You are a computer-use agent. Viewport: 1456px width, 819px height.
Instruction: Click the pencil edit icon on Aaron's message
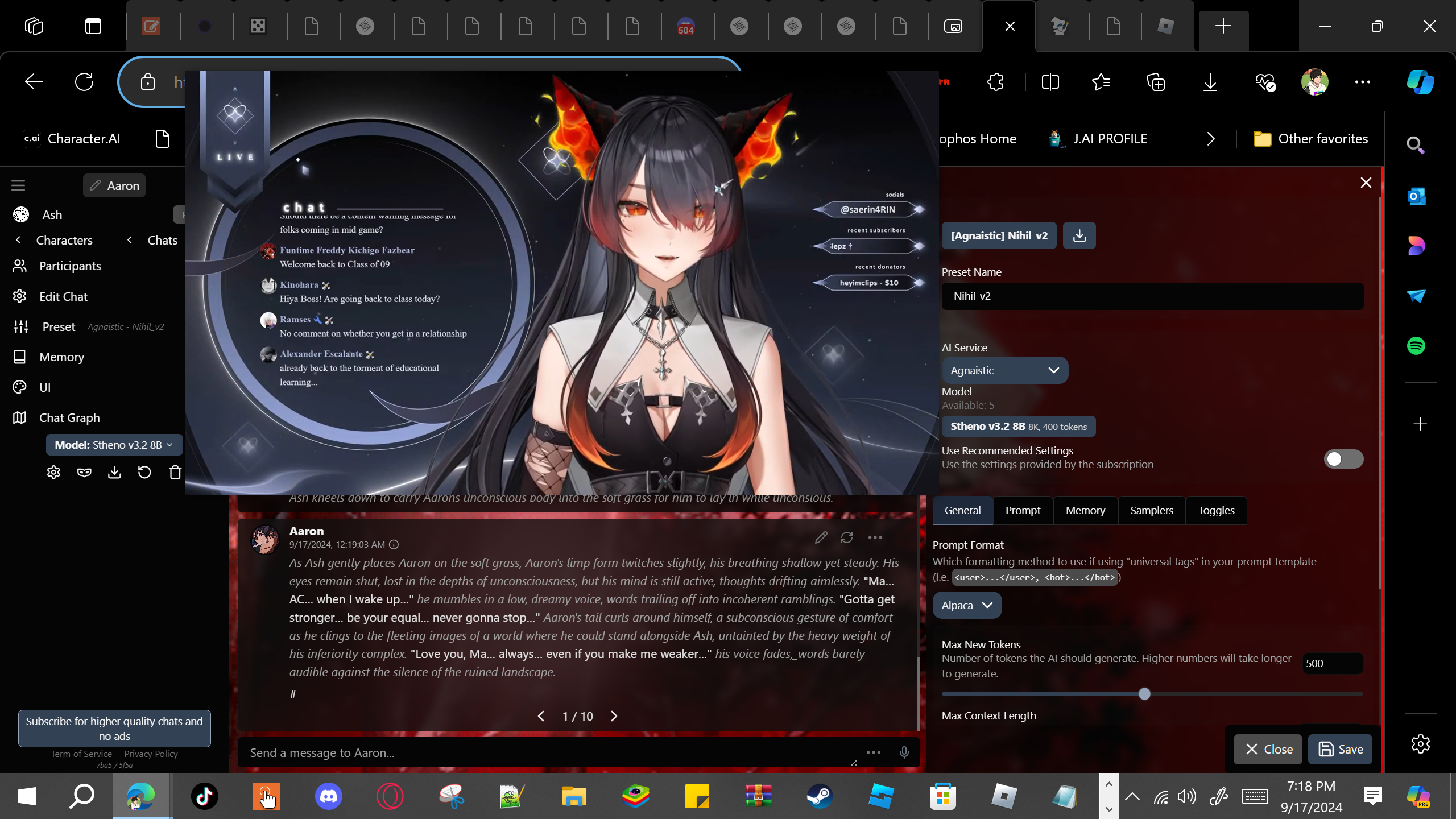(x=821, y=537)
